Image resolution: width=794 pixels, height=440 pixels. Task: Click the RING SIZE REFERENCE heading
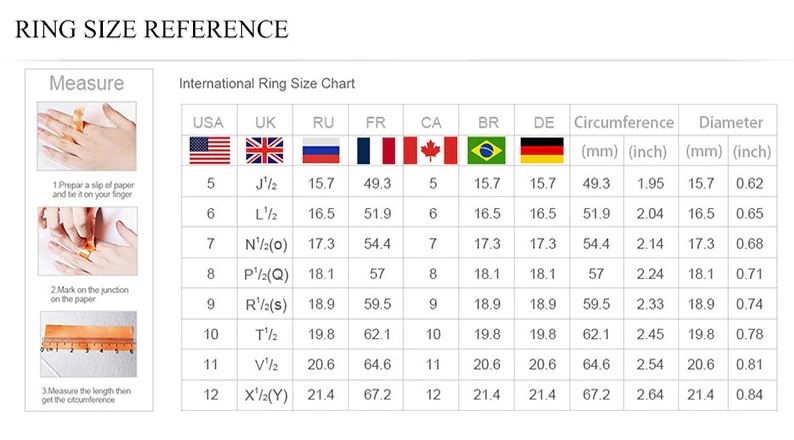click(152, 29)
